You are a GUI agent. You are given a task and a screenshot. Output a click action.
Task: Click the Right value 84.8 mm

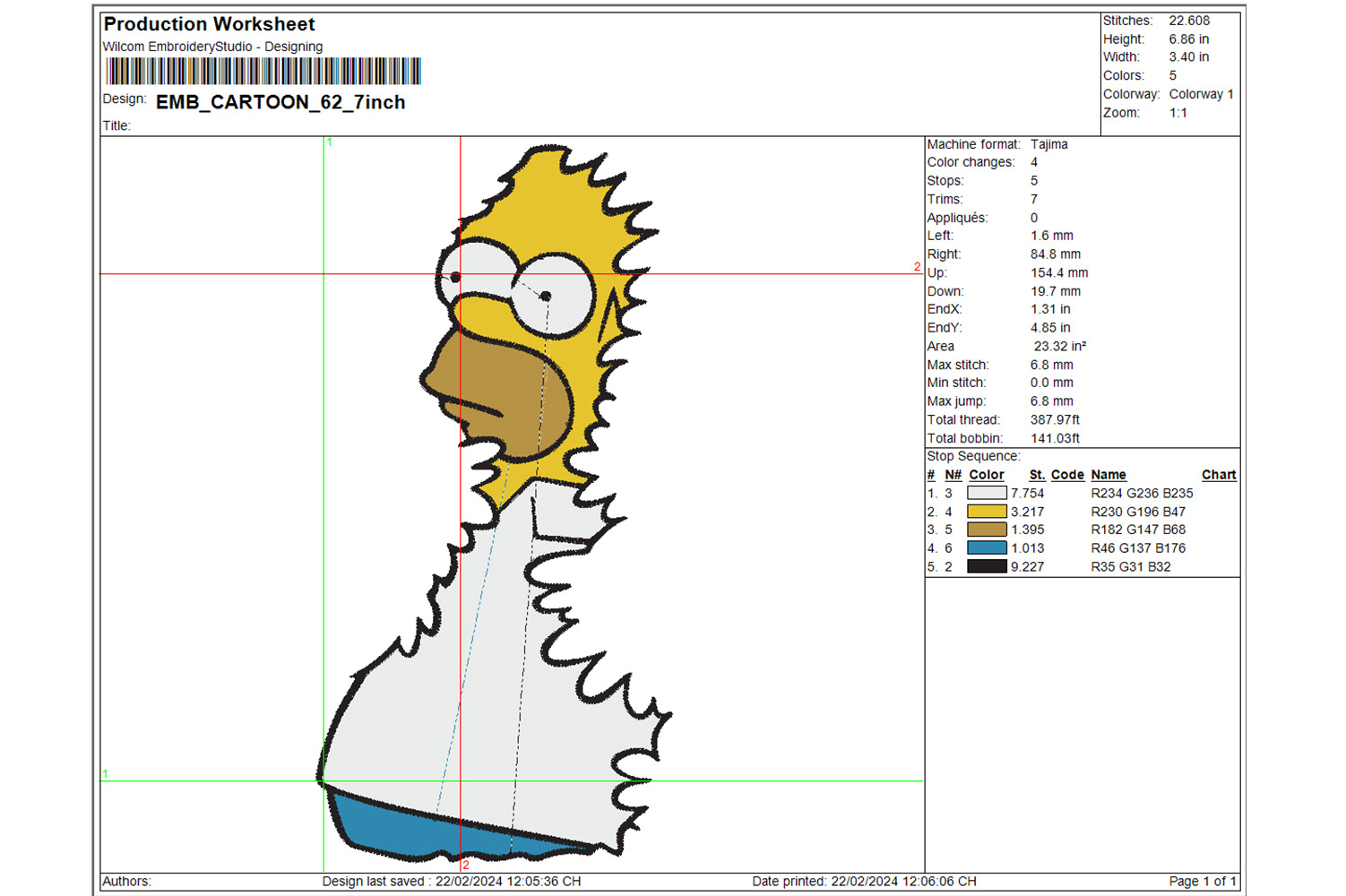[1056, 254]
